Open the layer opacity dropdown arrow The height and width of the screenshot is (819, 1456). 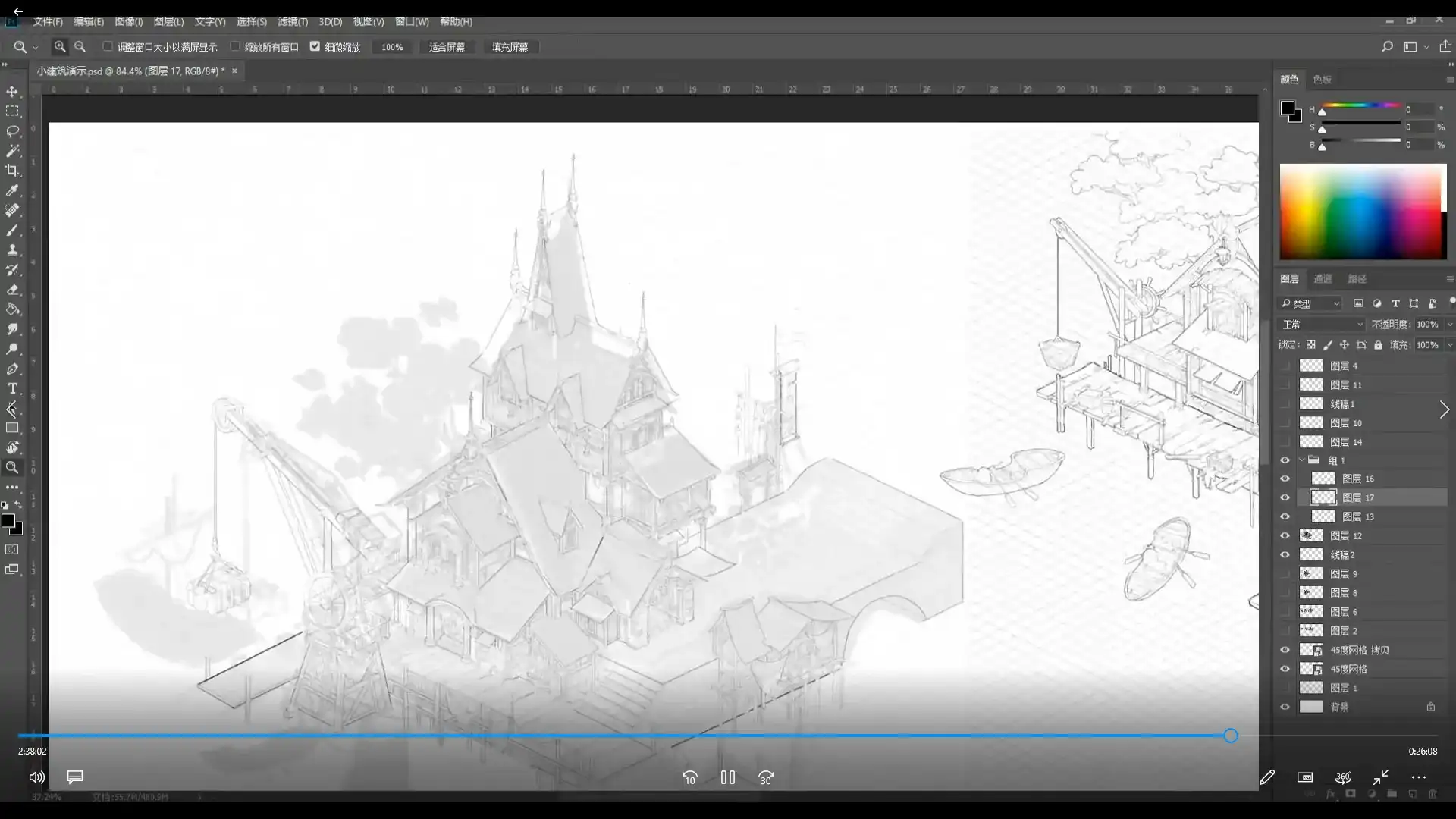tap(1449, 324)
